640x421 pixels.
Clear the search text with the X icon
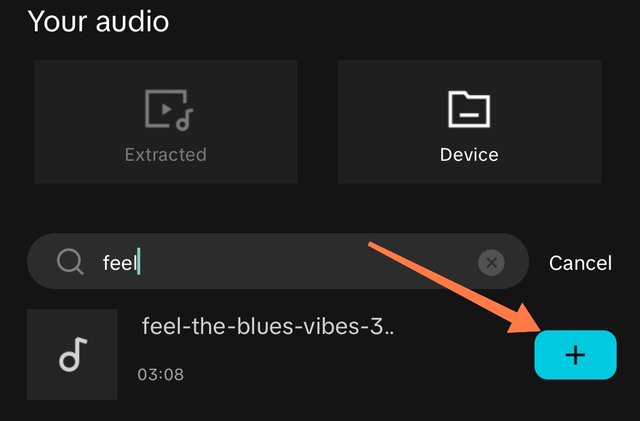[491, 262]
